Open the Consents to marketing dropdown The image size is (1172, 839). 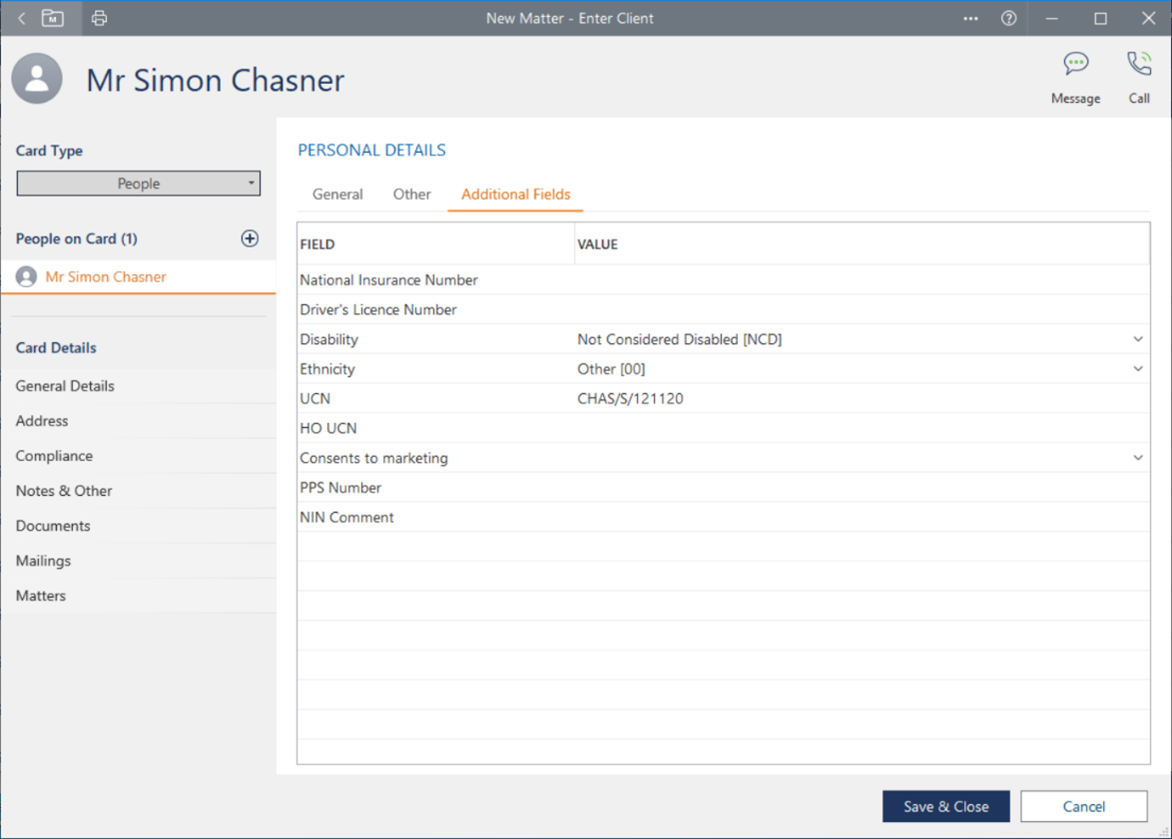click(1137, 458)
